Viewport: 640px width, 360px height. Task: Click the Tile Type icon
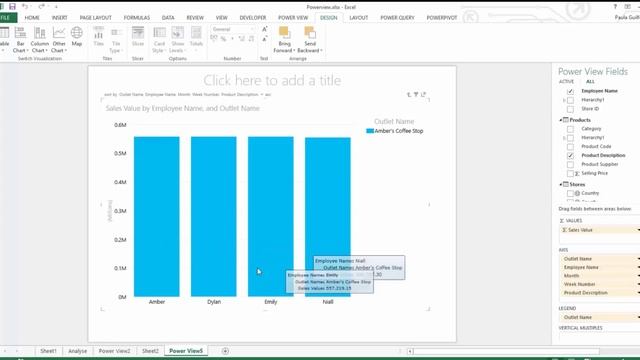[x=116, y=40]
